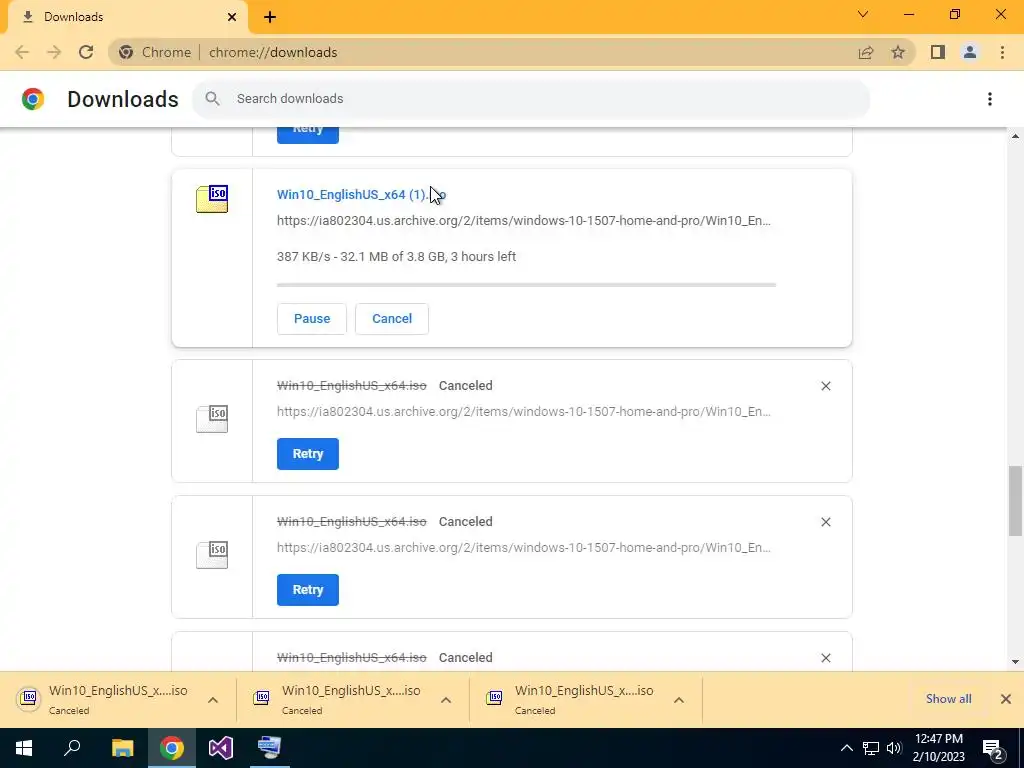The height and width of the screenshot is (768, 1024).
Task: Open the Downloads page more actions menu
Action: (x=990, y=99)
